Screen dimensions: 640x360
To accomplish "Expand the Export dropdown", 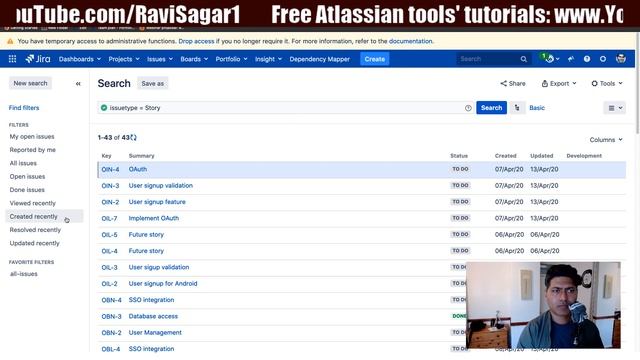I will point(559,84).
